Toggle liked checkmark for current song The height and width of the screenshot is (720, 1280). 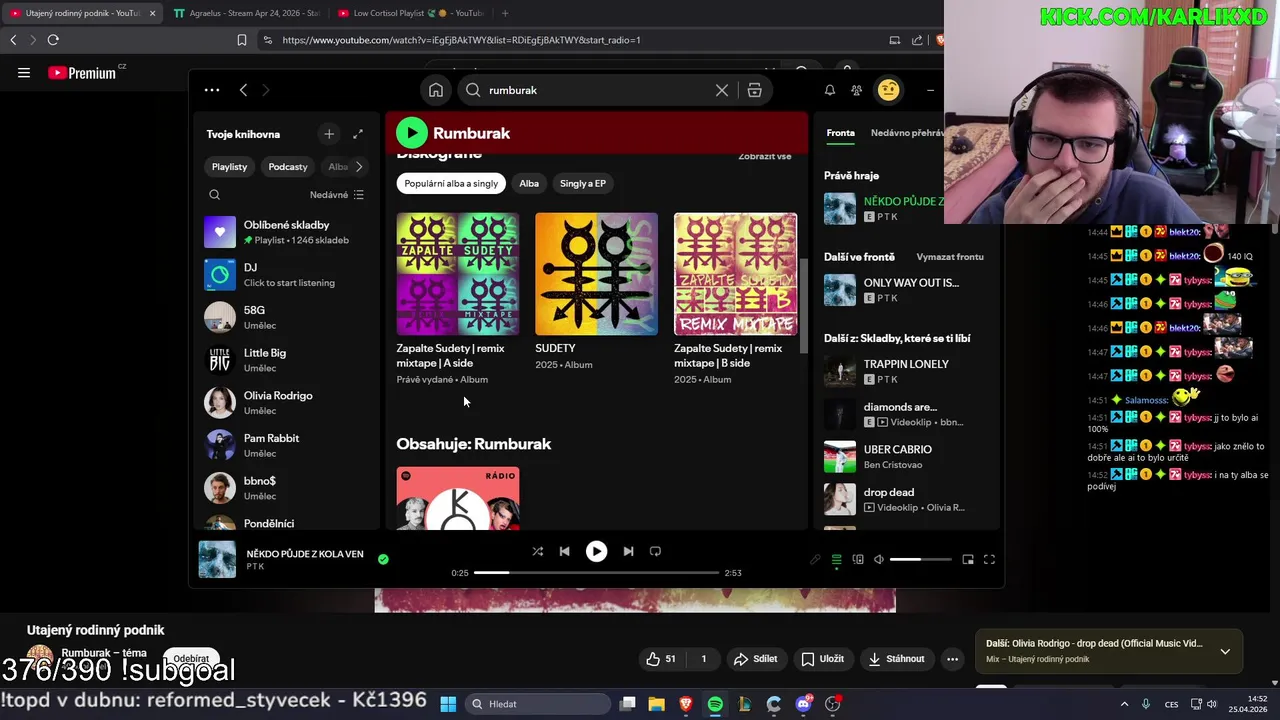(x=383, y=560)
